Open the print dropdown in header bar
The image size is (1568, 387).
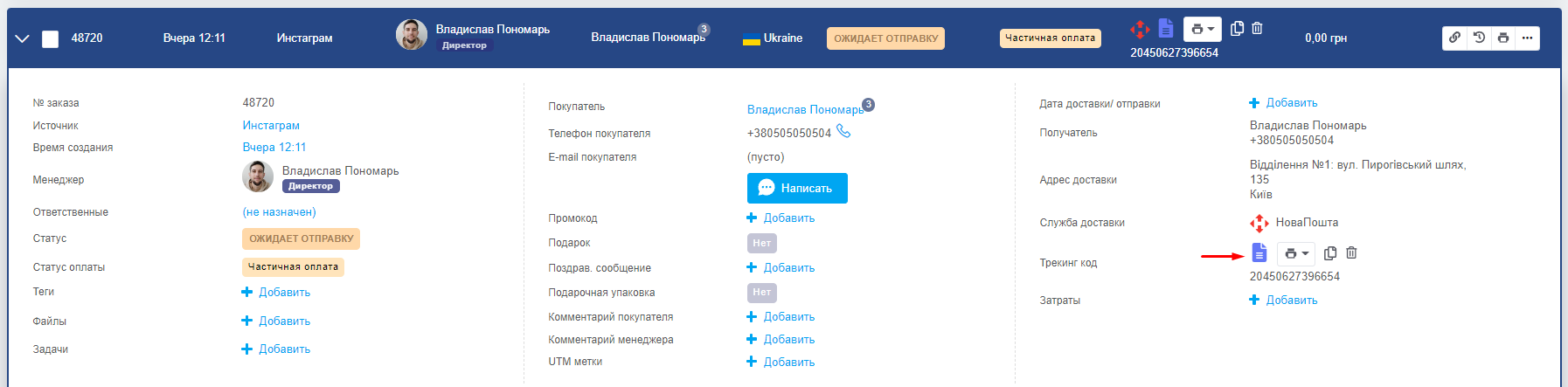(x=1203, y=29)
